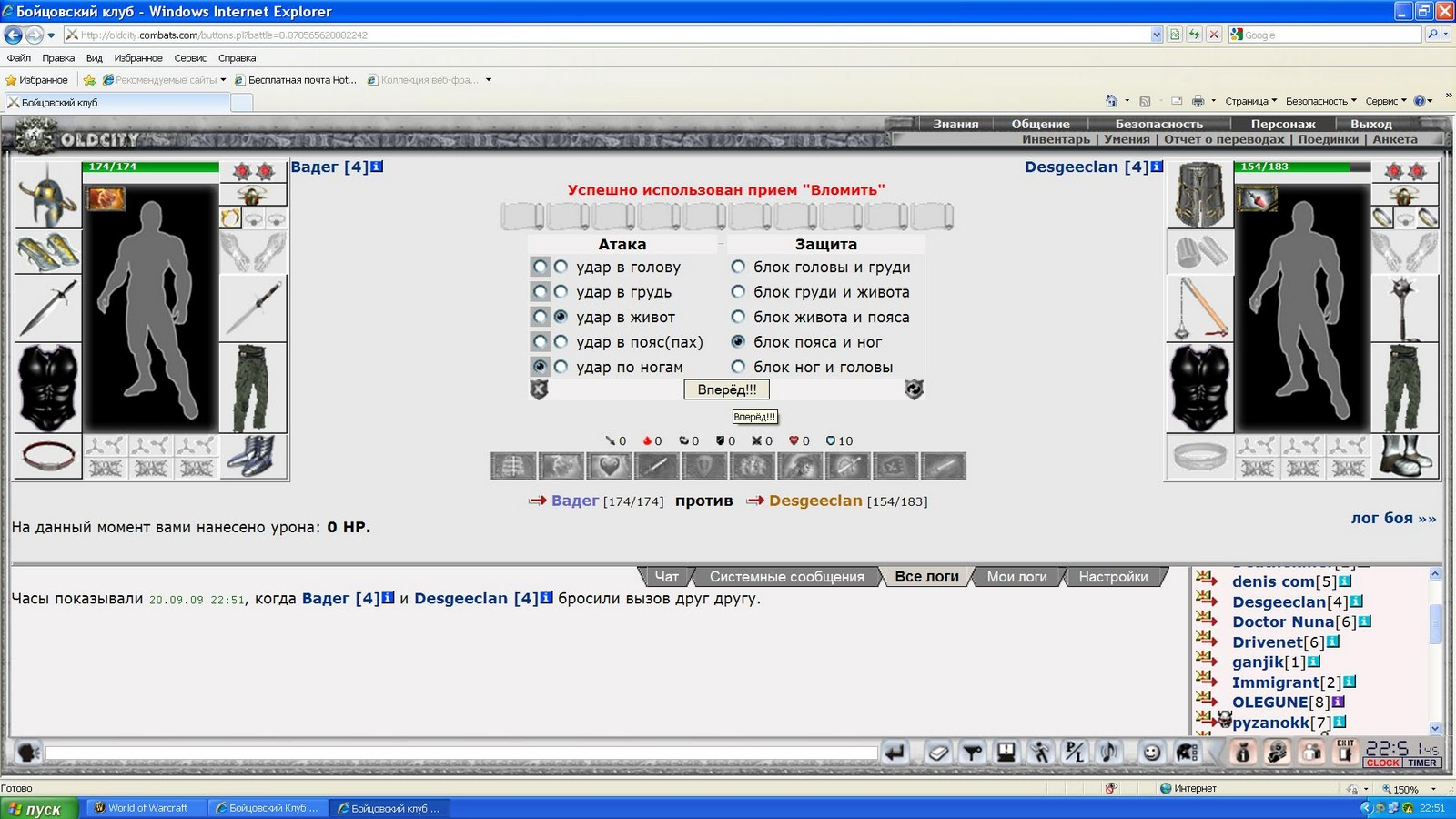1456x819 pixels.
Task: Click the helmet item in Вадер's equipment
Action: 47,195
